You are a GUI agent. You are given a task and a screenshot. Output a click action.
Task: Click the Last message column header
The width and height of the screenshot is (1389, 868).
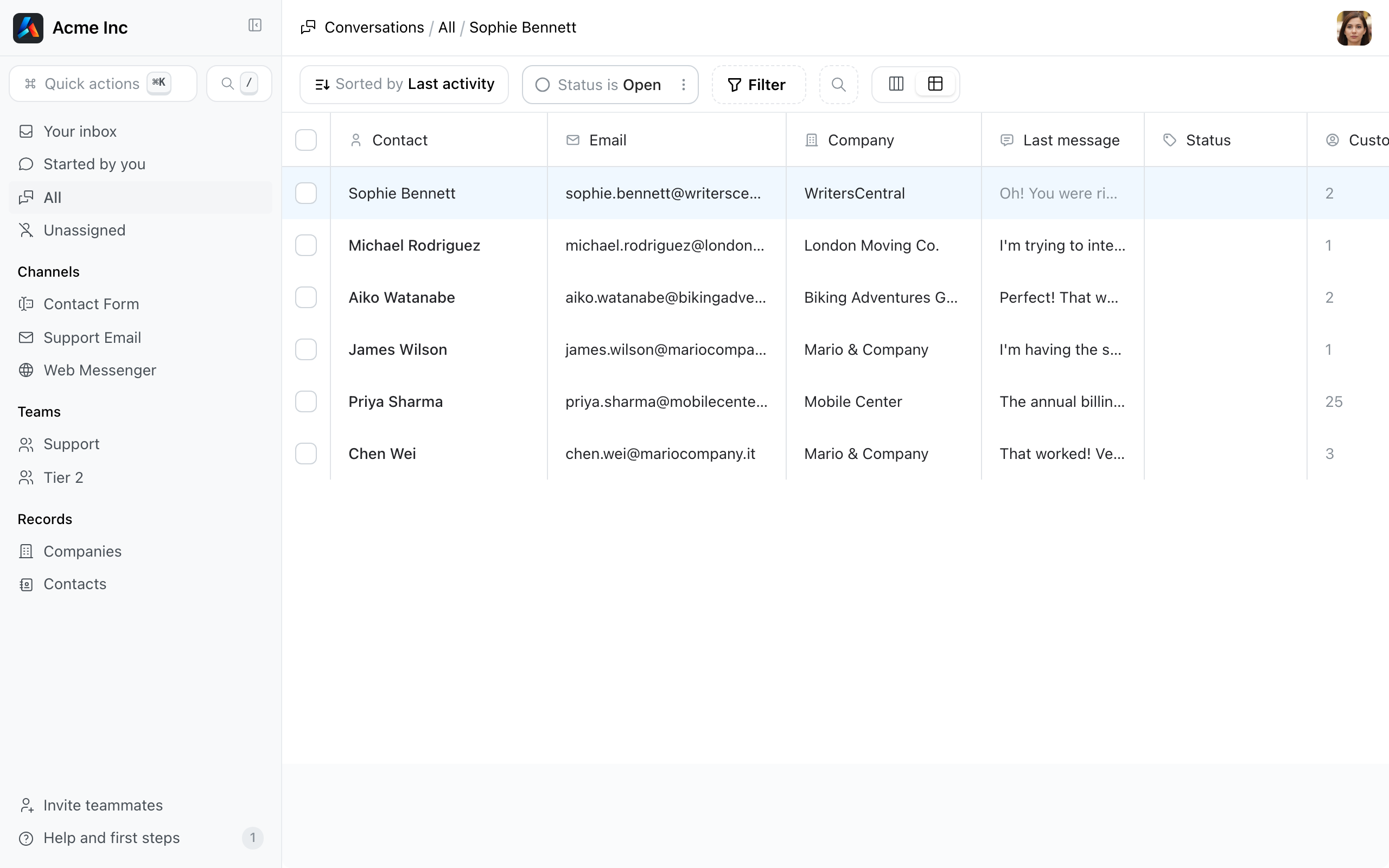[x=1062, y=140]
